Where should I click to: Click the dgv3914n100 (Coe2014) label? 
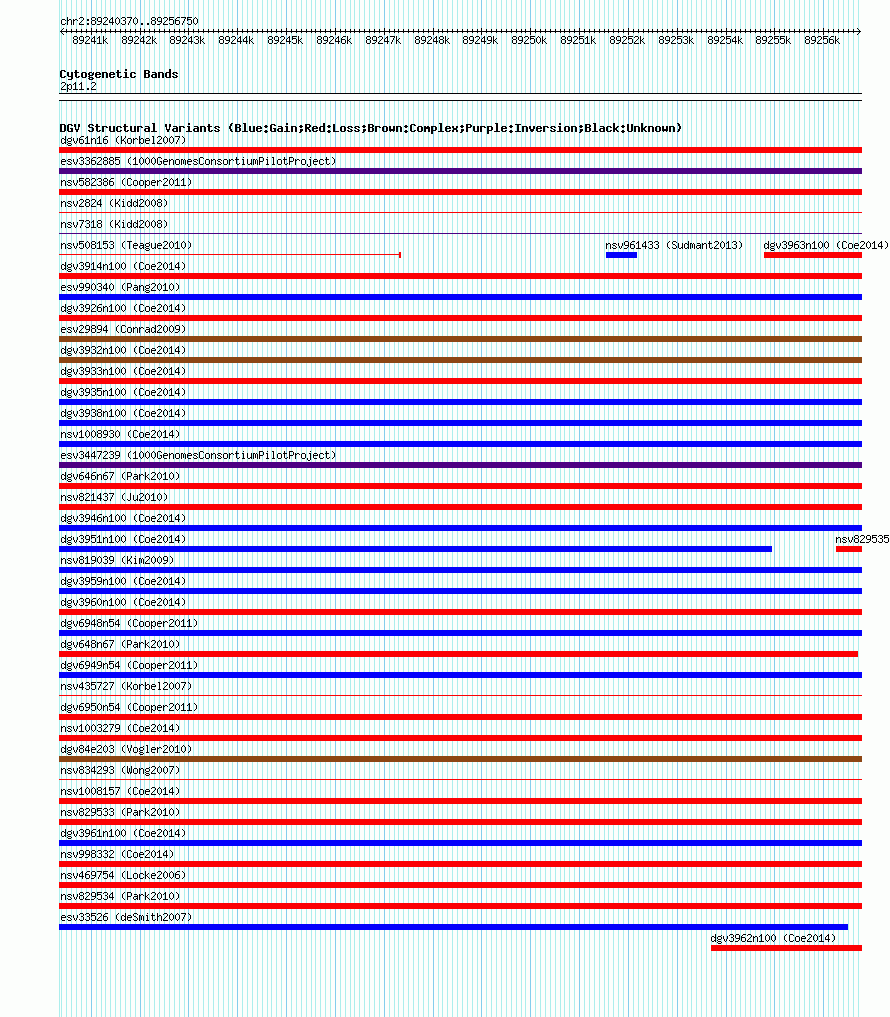pos(123,266)
